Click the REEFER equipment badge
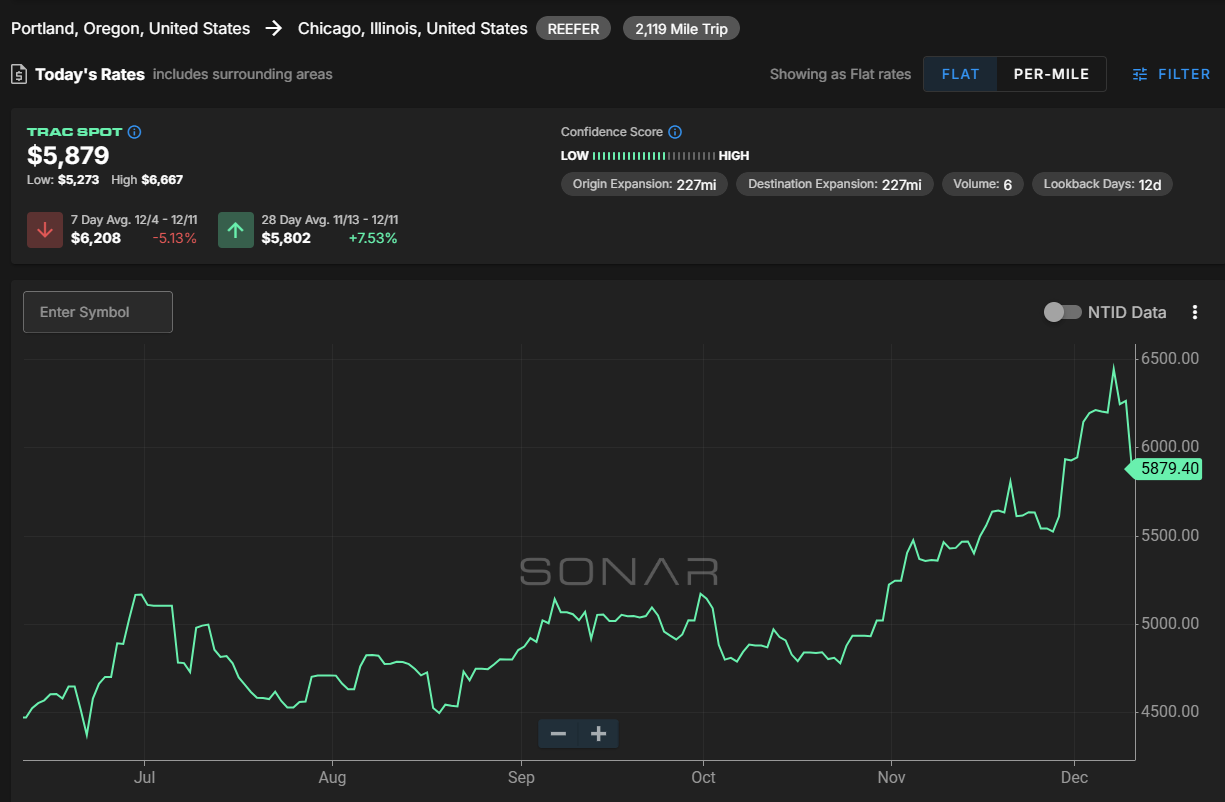The image size is (1225, 802). (574, 29)
